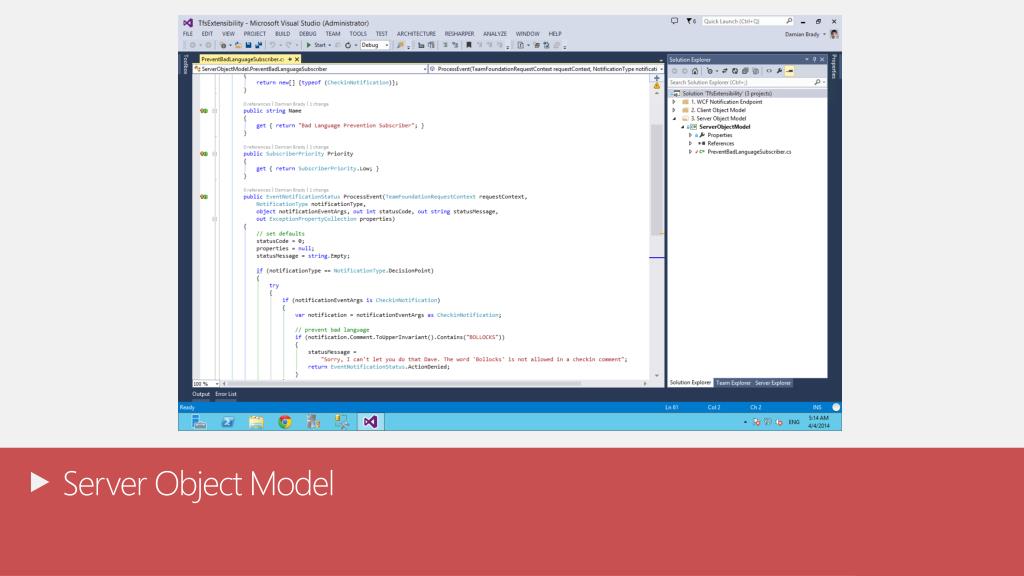1024x576 pixels.
Task: Click Solution Explorer Refresh icon
Action: click(735, 71)
